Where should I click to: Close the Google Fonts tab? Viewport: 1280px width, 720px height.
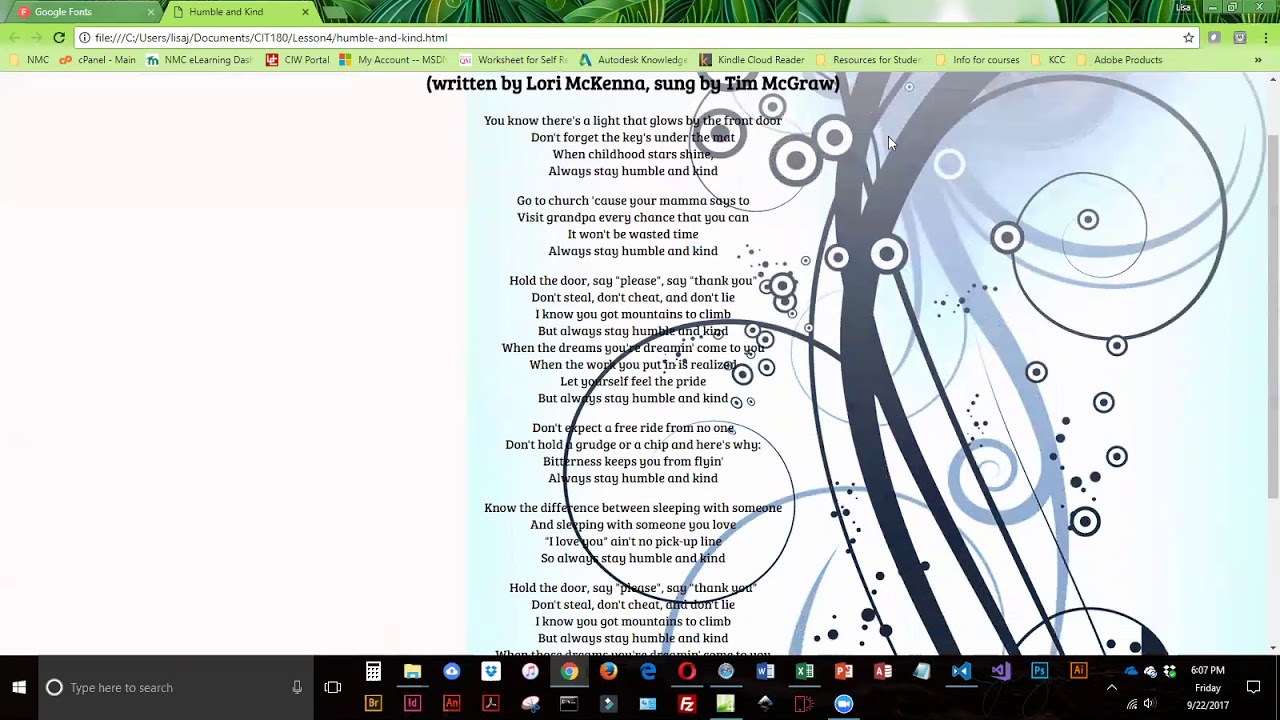pos(151,12)
